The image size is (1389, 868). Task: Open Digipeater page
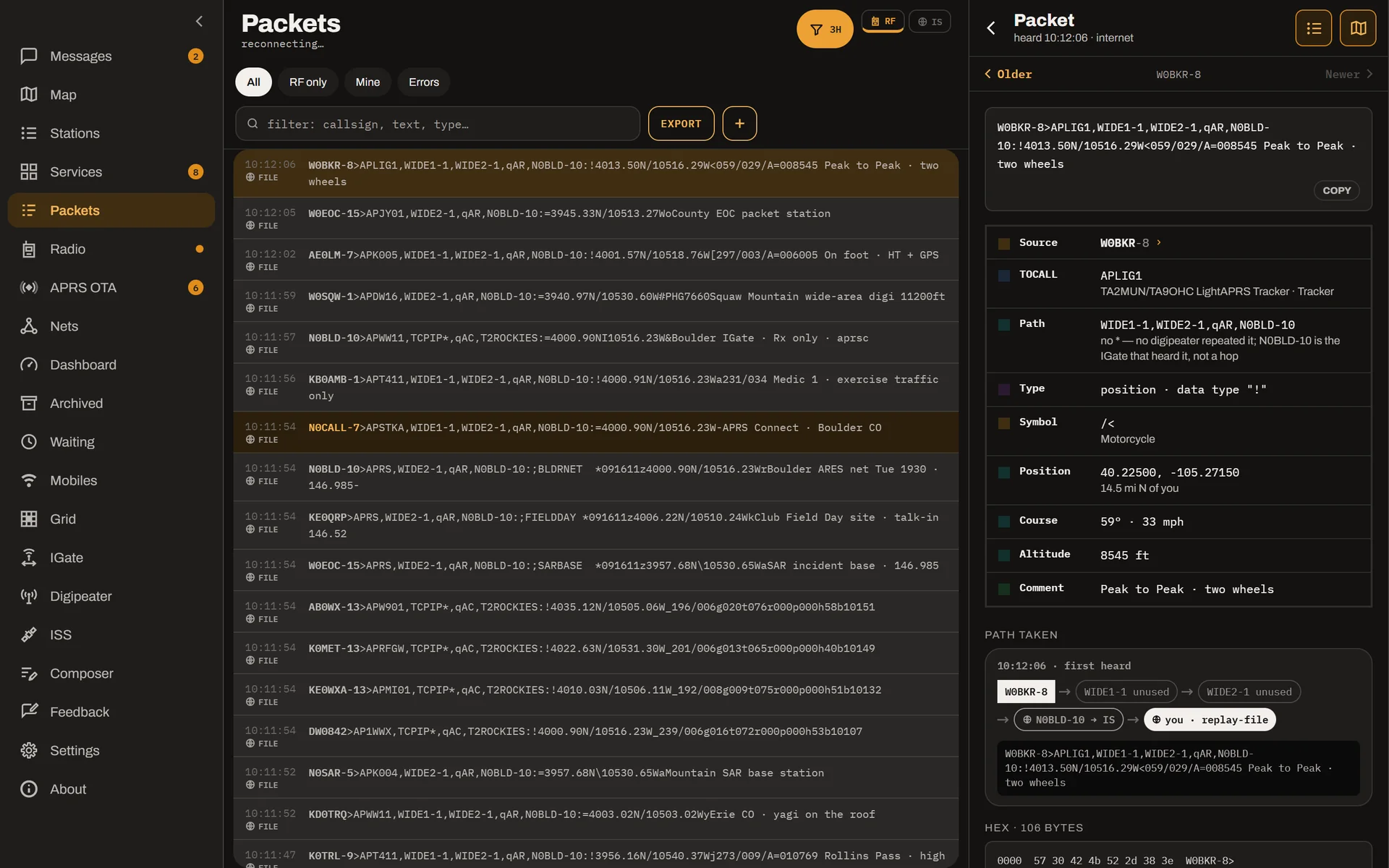click(111, 596)
